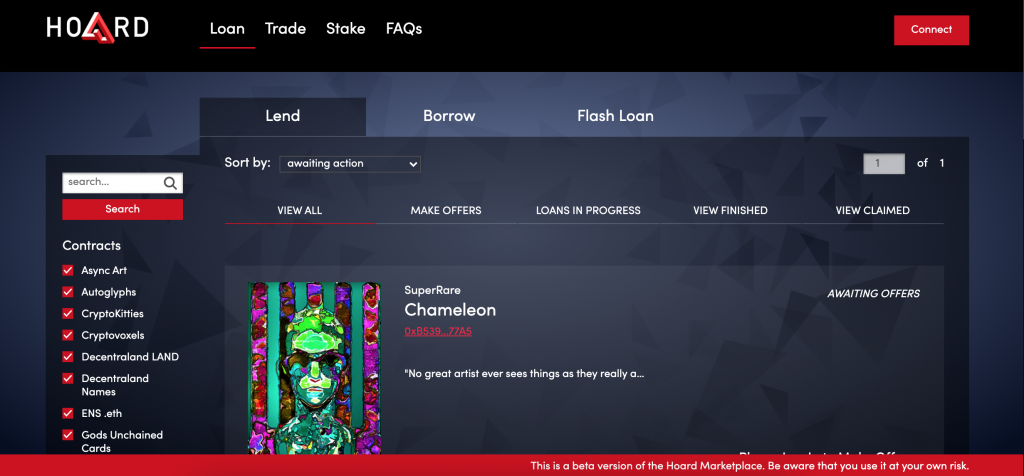Image resolution: width=1024 pixels, height=476 pixels.
Task: Go to the Stake page
Action: (345, 29)
